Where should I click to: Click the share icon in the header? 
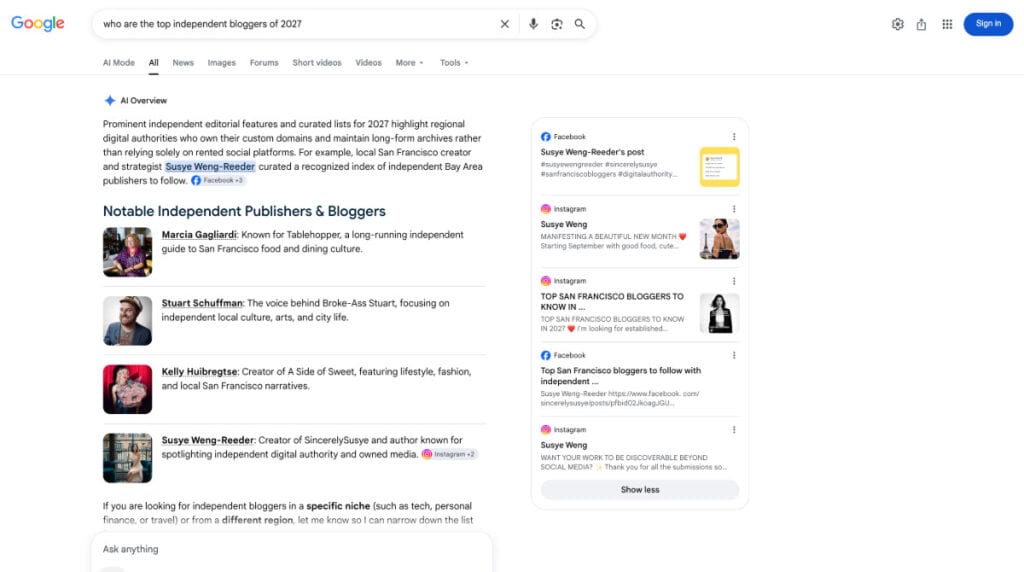point(921,24)
